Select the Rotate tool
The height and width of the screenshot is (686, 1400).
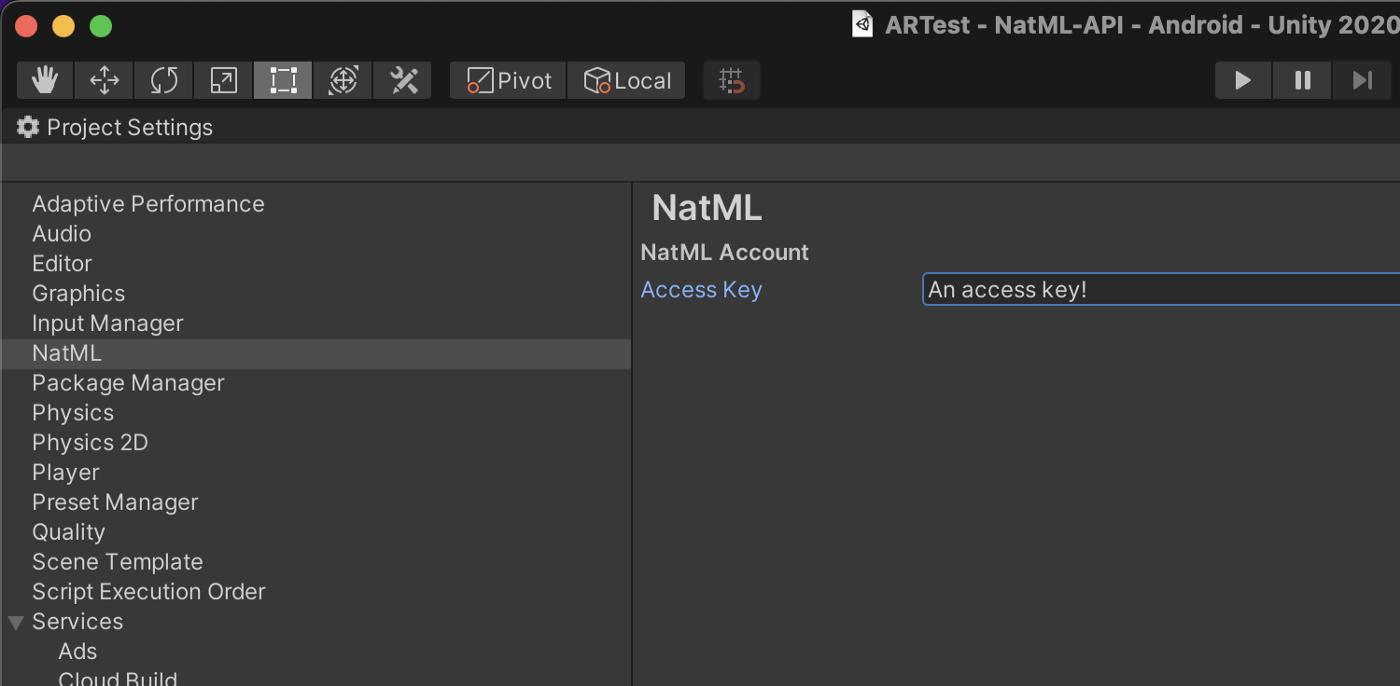pos(164,80)
